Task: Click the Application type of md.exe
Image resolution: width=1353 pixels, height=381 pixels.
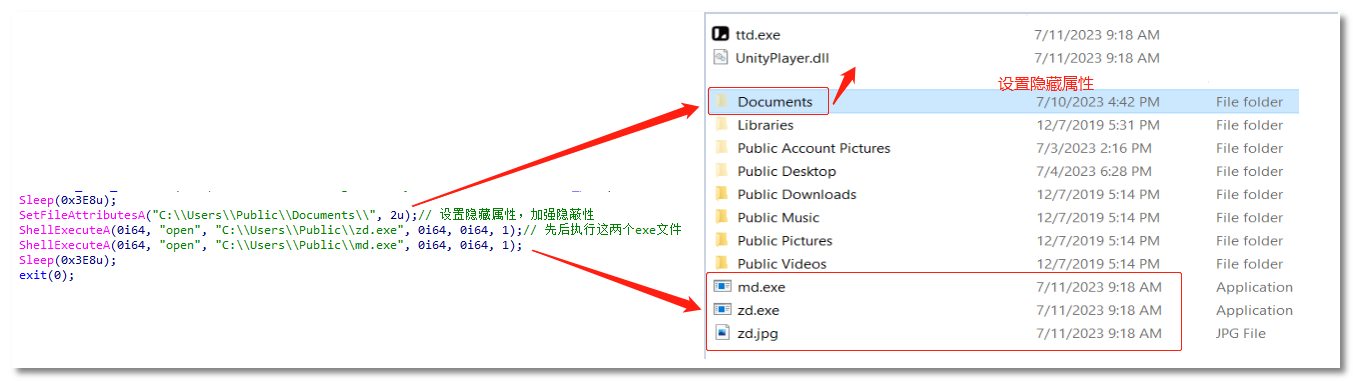Action: [1254, 287]
